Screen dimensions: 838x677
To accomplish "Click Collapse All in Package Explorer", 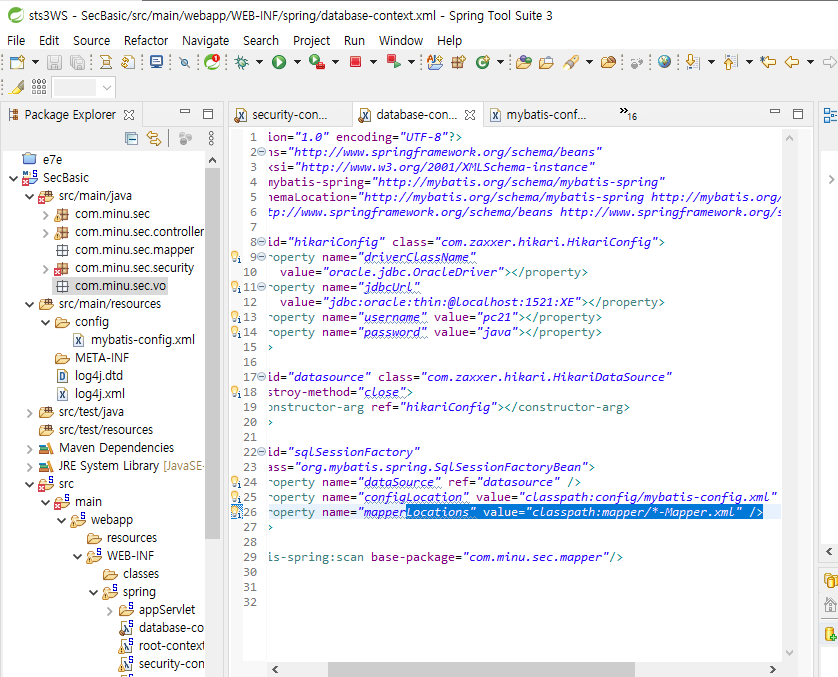I will point(131,138).
